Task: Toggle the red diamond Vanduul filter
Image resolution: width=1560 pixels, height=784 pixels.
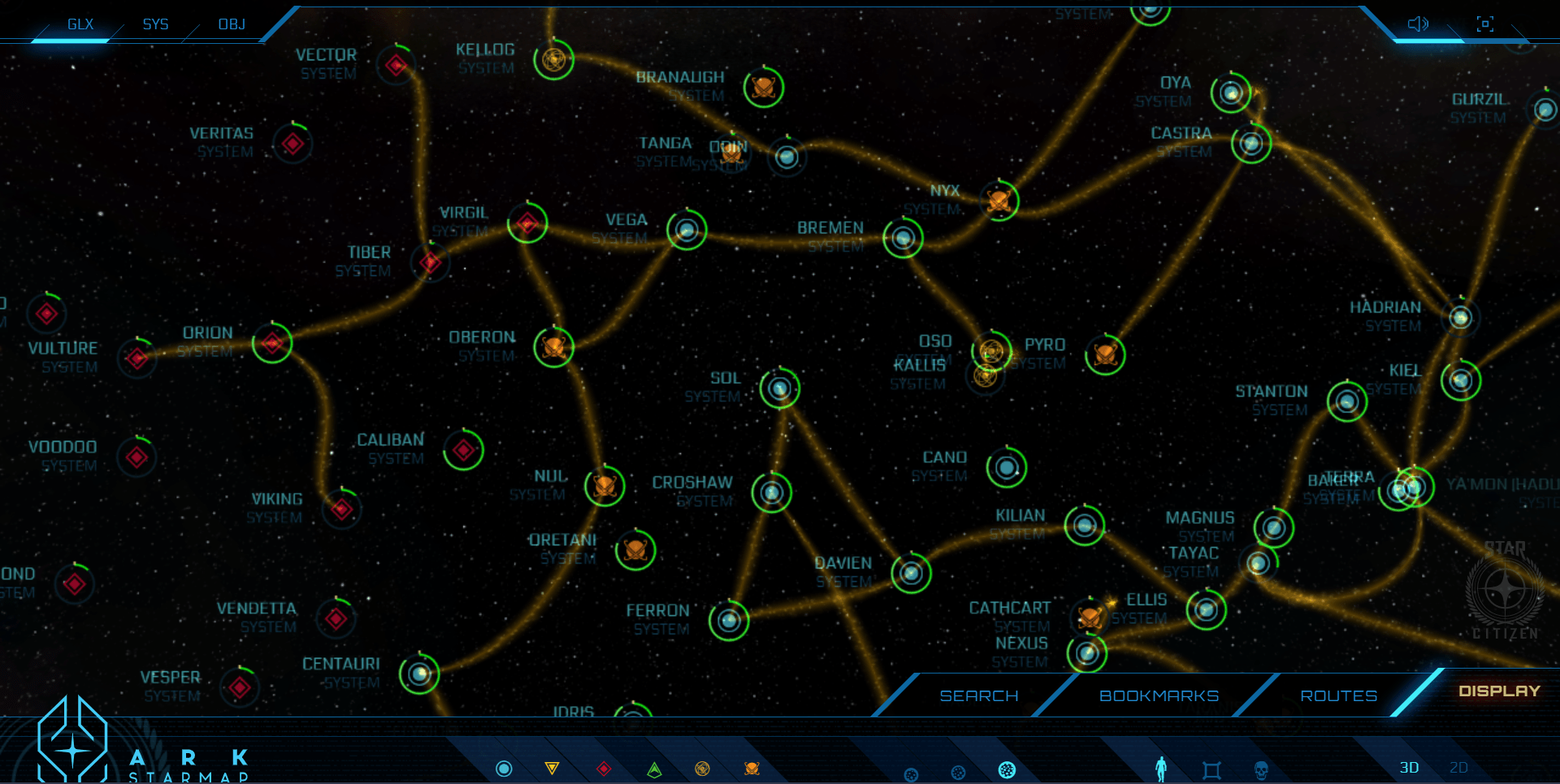Action: 604,769
